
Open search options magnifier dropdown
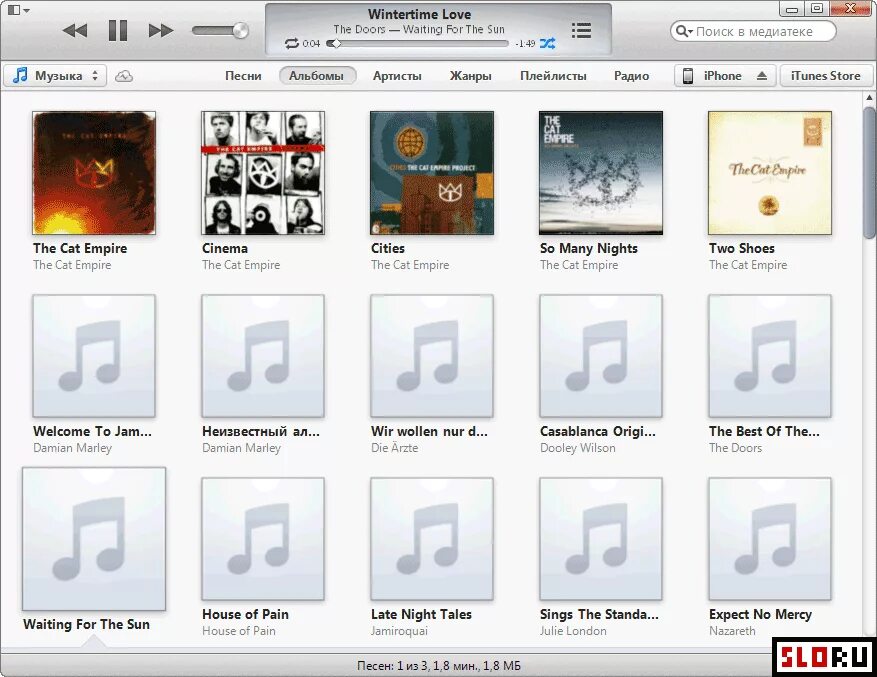tap(684, 31)
